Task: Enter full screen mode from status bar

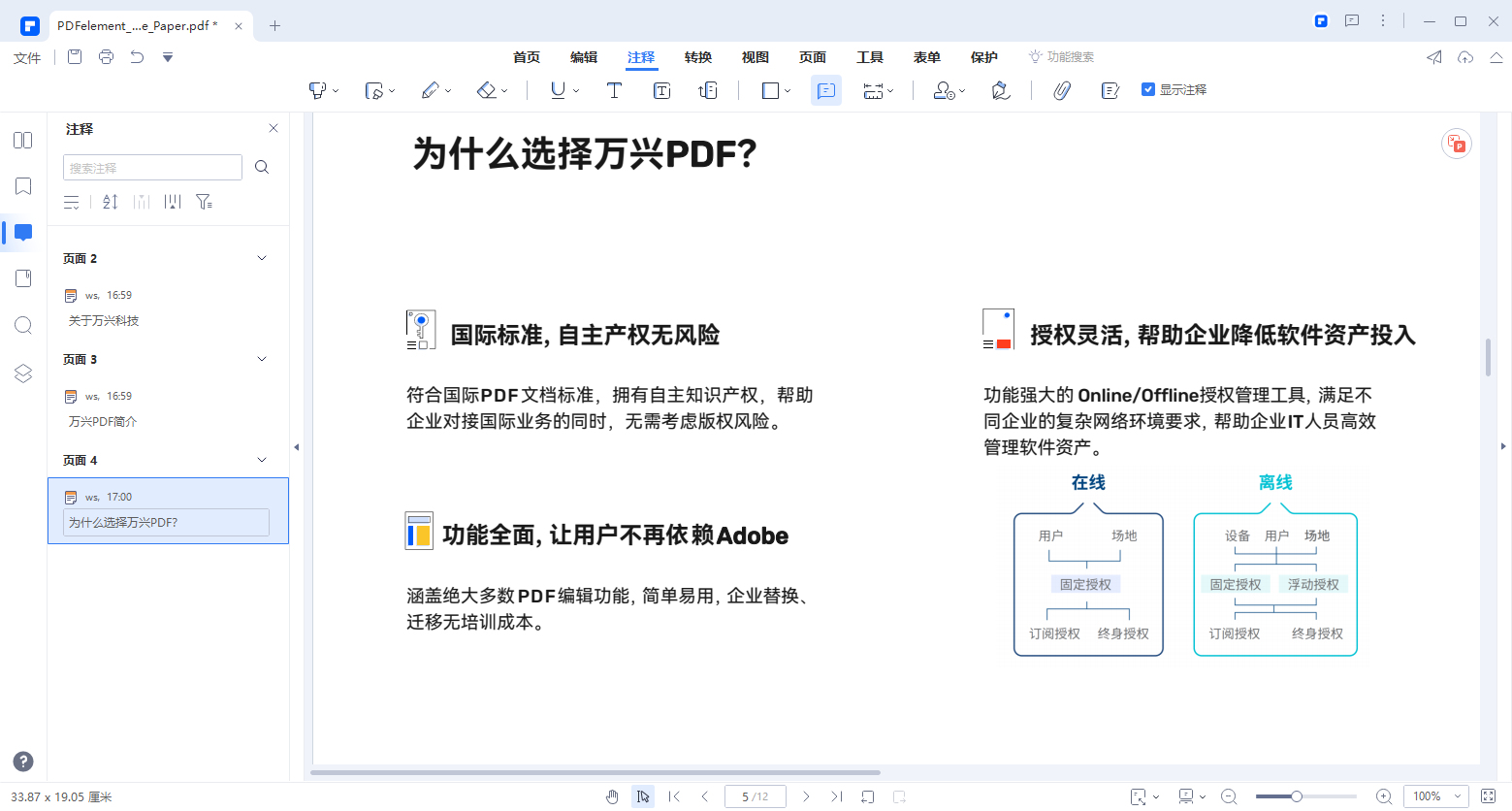Action: 1489,796
